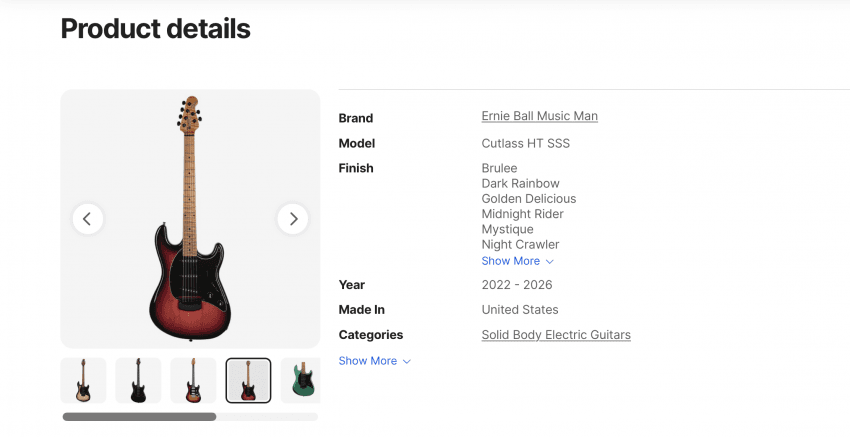This screenshot has width=850, height=437.
Task: Click the Mystique finish name
Action: pyautogui.click(x=507, y=229)
